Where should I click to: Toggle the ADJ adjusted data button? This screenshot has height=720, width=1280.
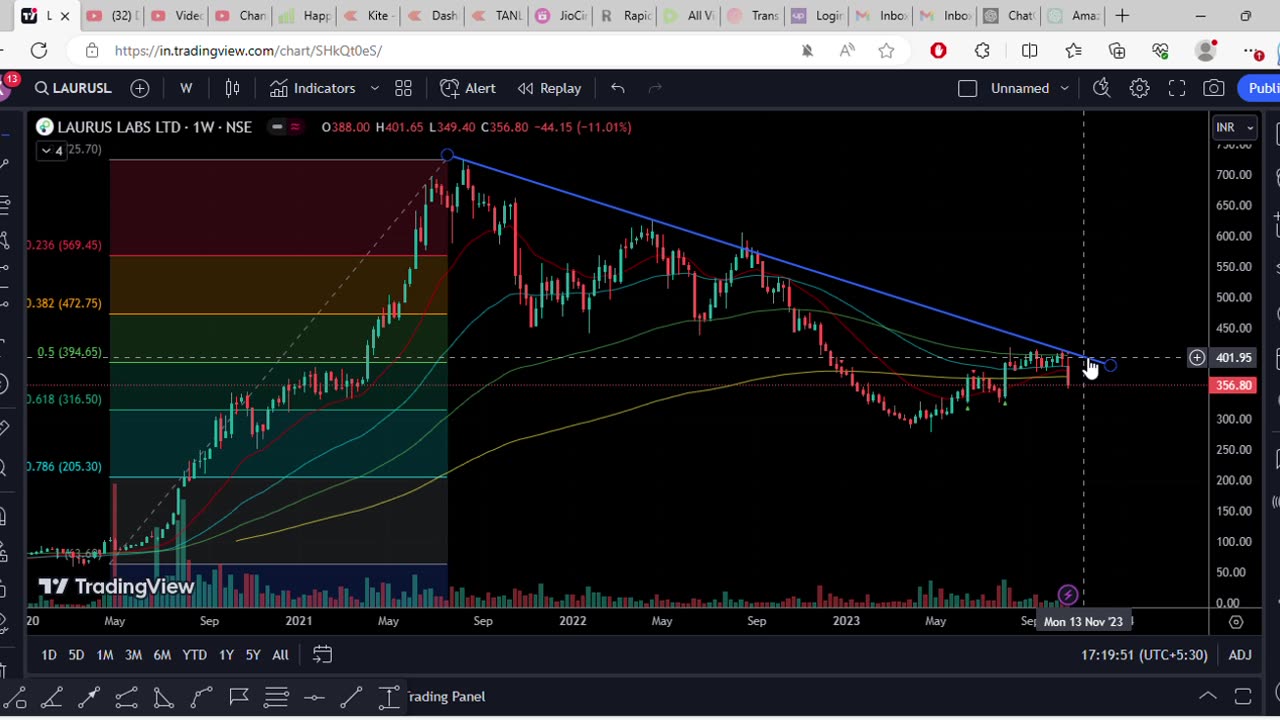(1240, 655)
